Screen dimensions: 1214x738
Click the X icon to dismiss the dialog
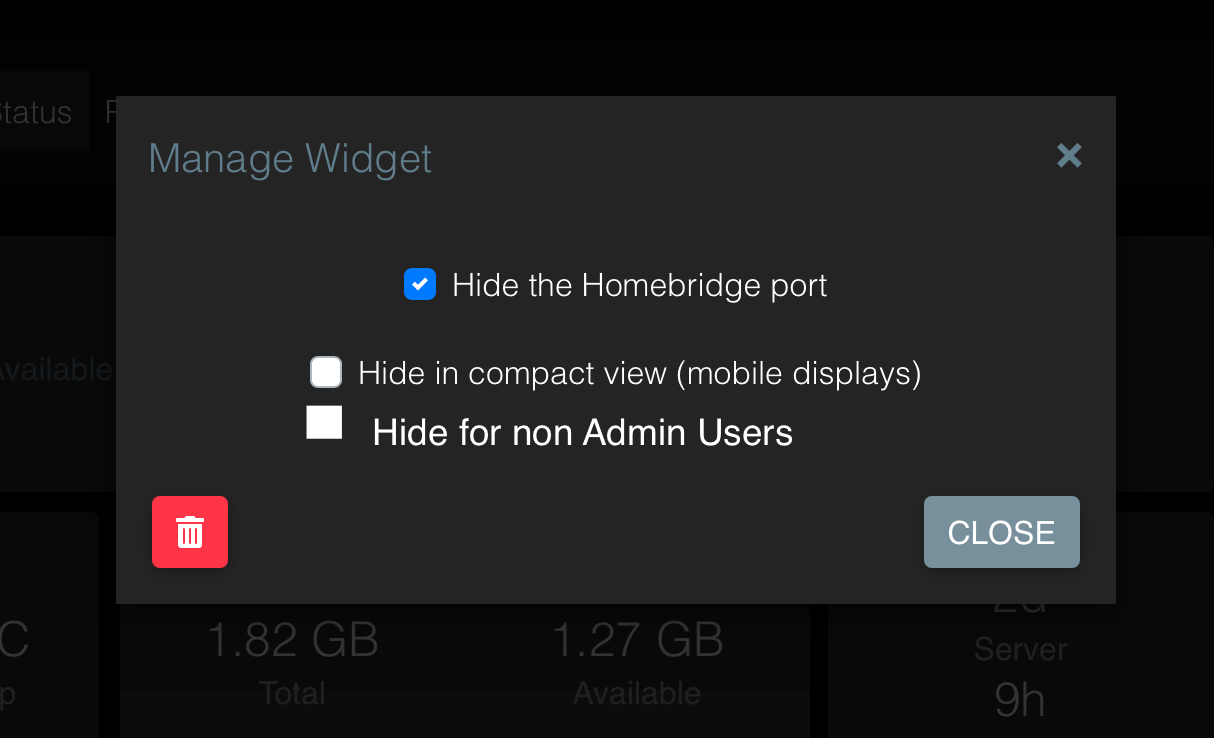(1069, 156)
